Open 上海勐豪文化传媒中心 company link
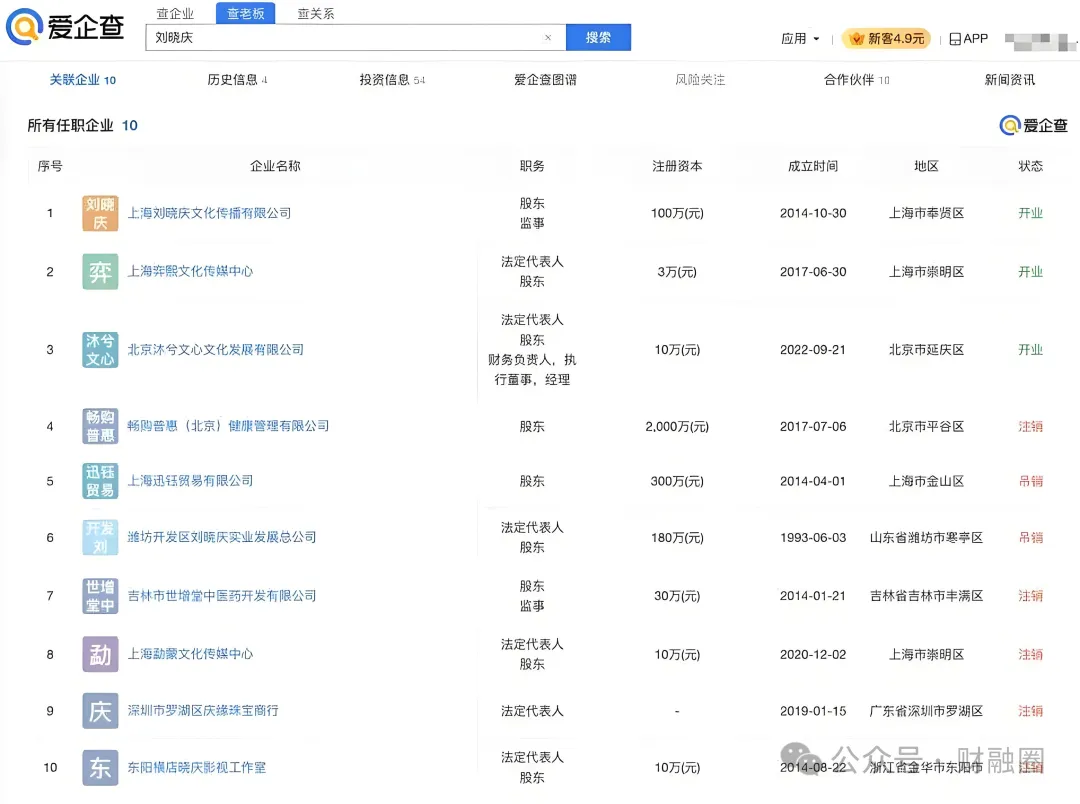This screenshot has width=1080, height=804. pyautogui.click(x=190, y=654)
